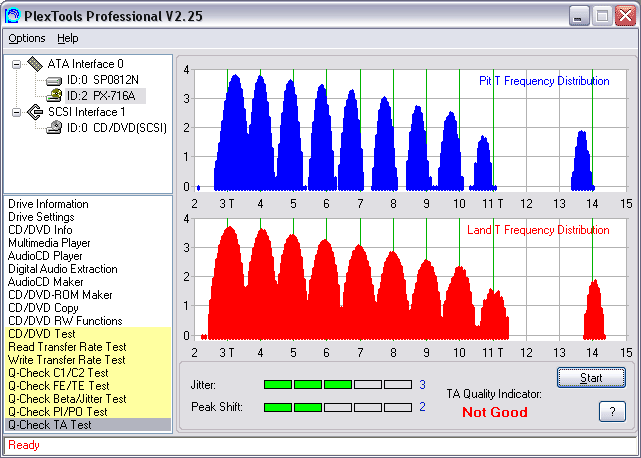Click the question mark help button

pyautogui.click(x=612, y=411)
